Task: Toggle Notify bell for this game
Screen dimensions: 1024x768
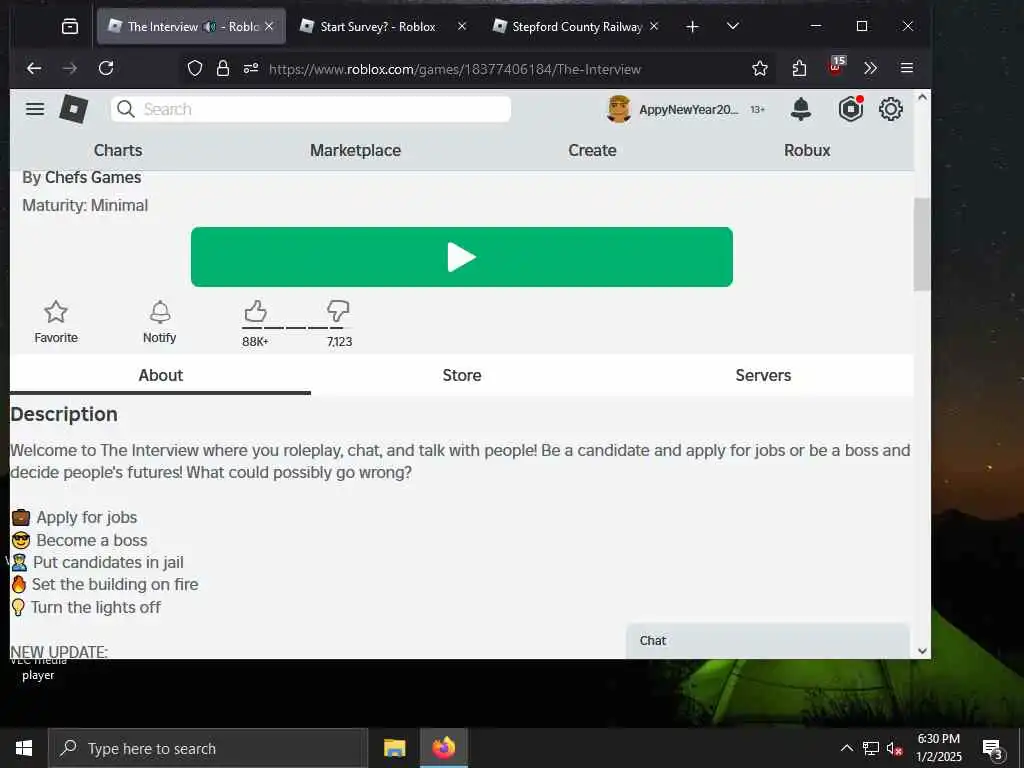Action: point(159,322)
